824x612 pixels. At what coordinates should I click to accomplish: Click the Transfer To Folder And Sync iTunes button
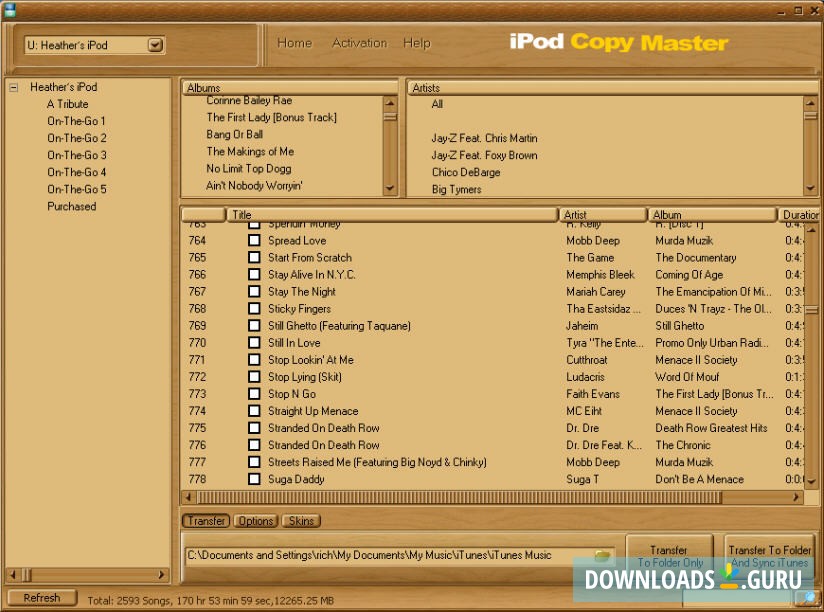769,555
